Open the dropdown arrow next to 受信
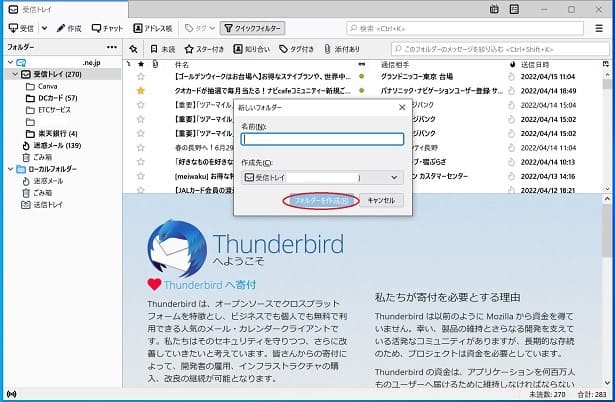This screenshot has height=402, width=615. pyautogui.click(x=44, y=28)
